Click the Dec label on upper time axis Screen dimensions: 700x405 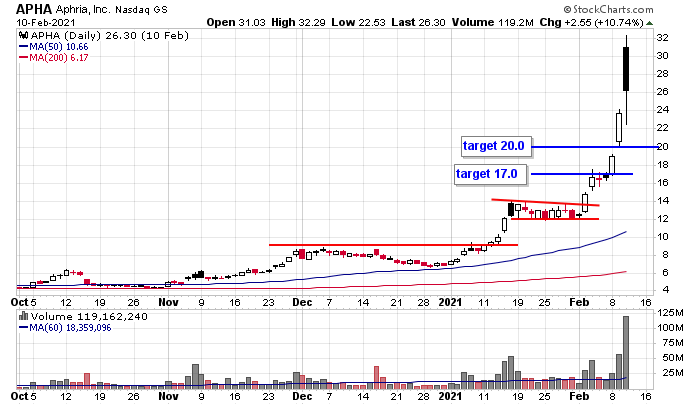coord(302,302)
